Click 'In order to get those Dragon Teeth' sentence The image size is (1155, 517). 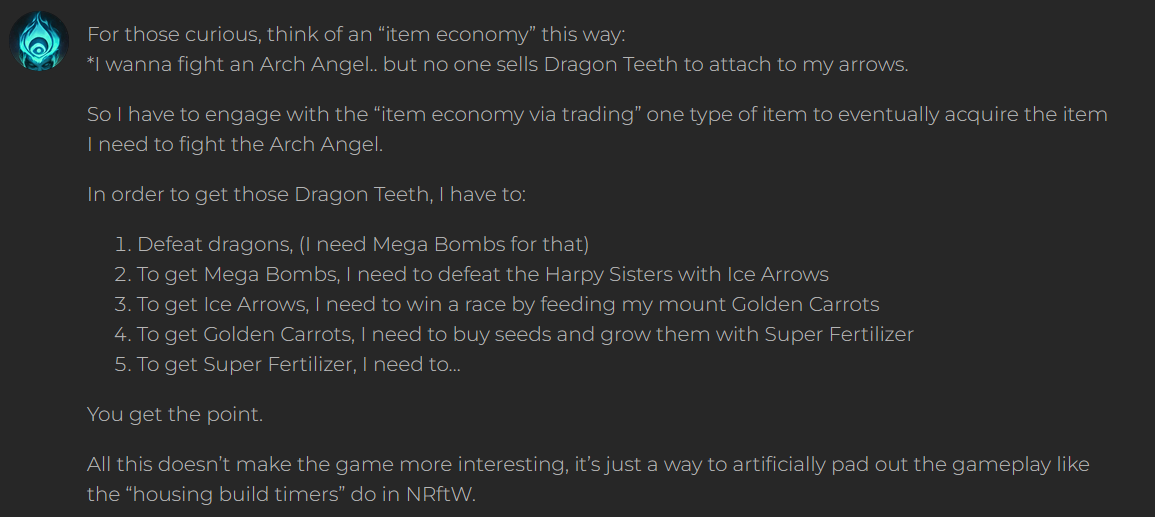[306, 194]
